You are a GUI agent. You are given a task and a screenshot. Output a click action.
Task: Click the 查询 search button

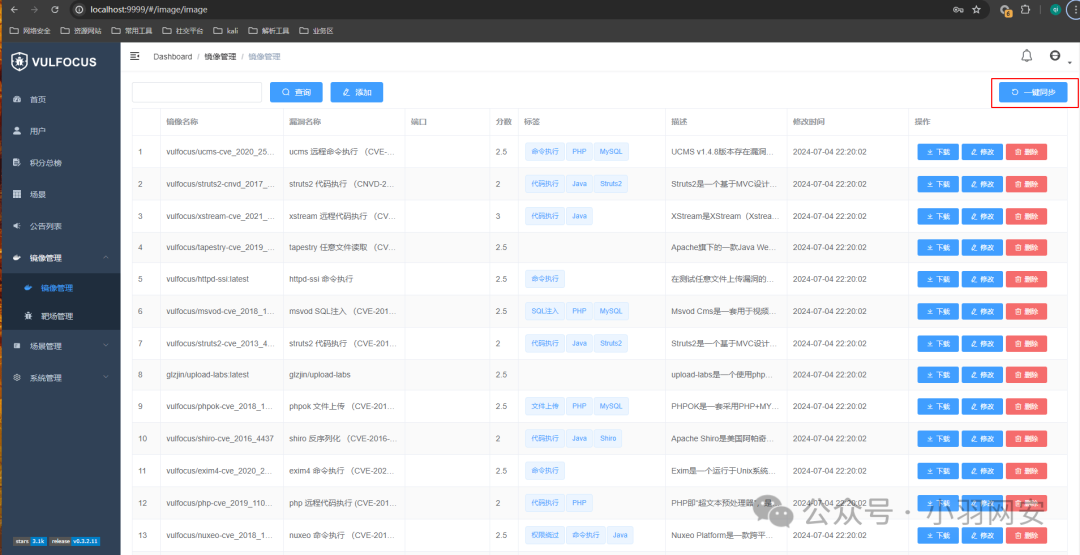[296, 92]
